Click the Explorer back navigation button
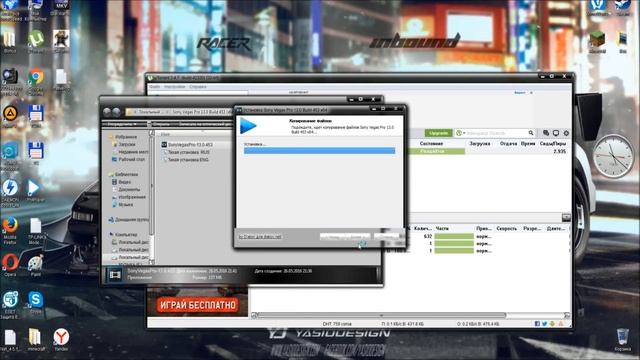Viewport: 640px width, 360px height. click(107, 111)
